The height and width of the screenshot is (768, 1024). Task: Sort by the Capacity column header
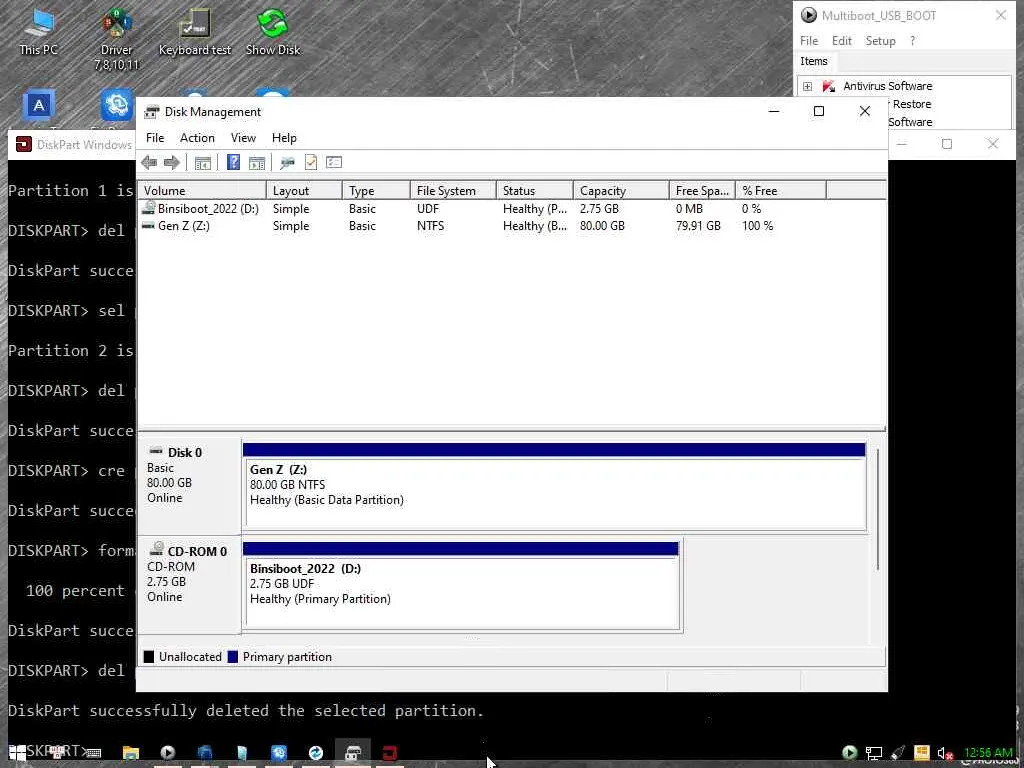pos(621,191)
